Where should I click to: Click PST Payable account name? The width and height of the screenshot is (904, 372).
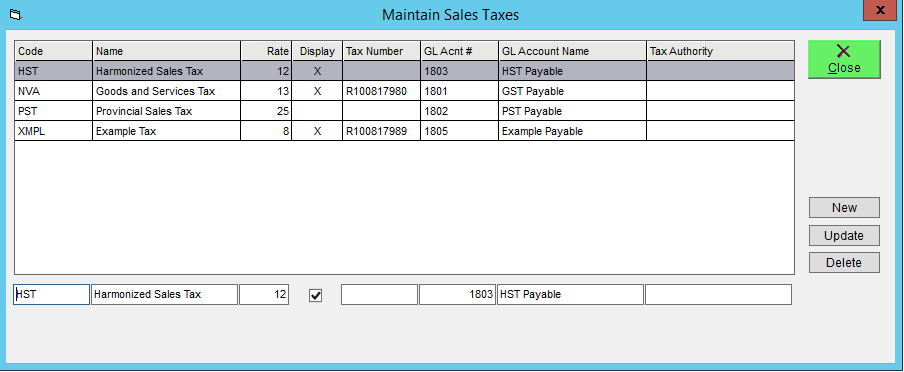(572, 111)
